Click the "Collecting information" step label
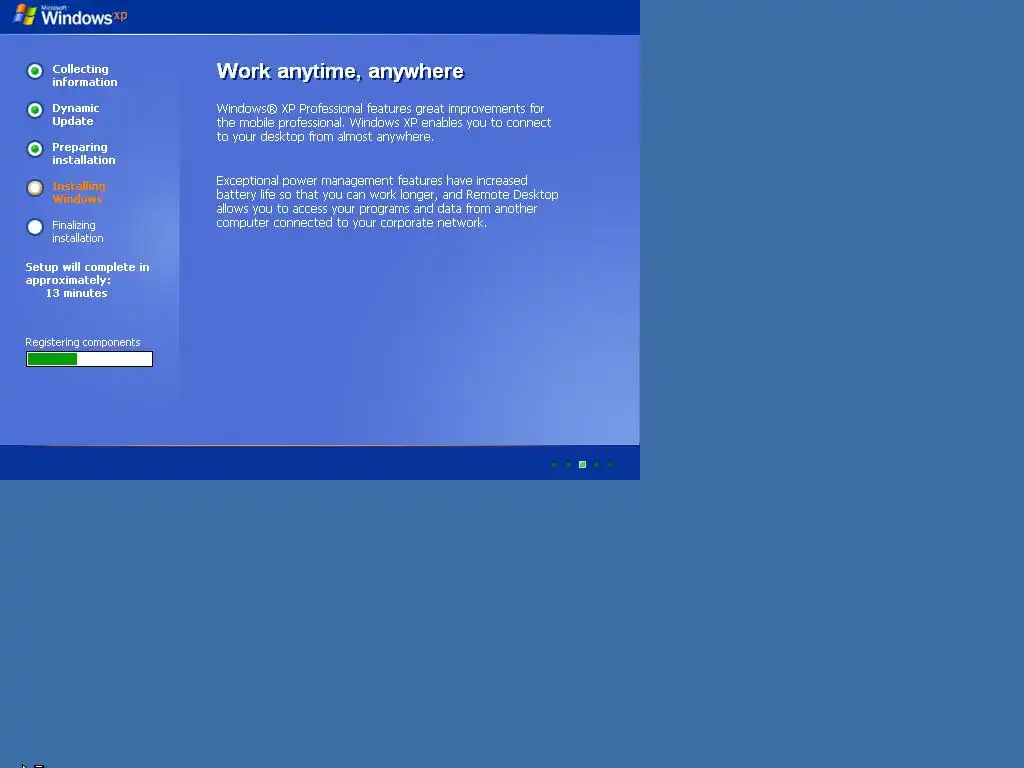Viewport: 1024px width, 768px height. click(x=84, y=75)
